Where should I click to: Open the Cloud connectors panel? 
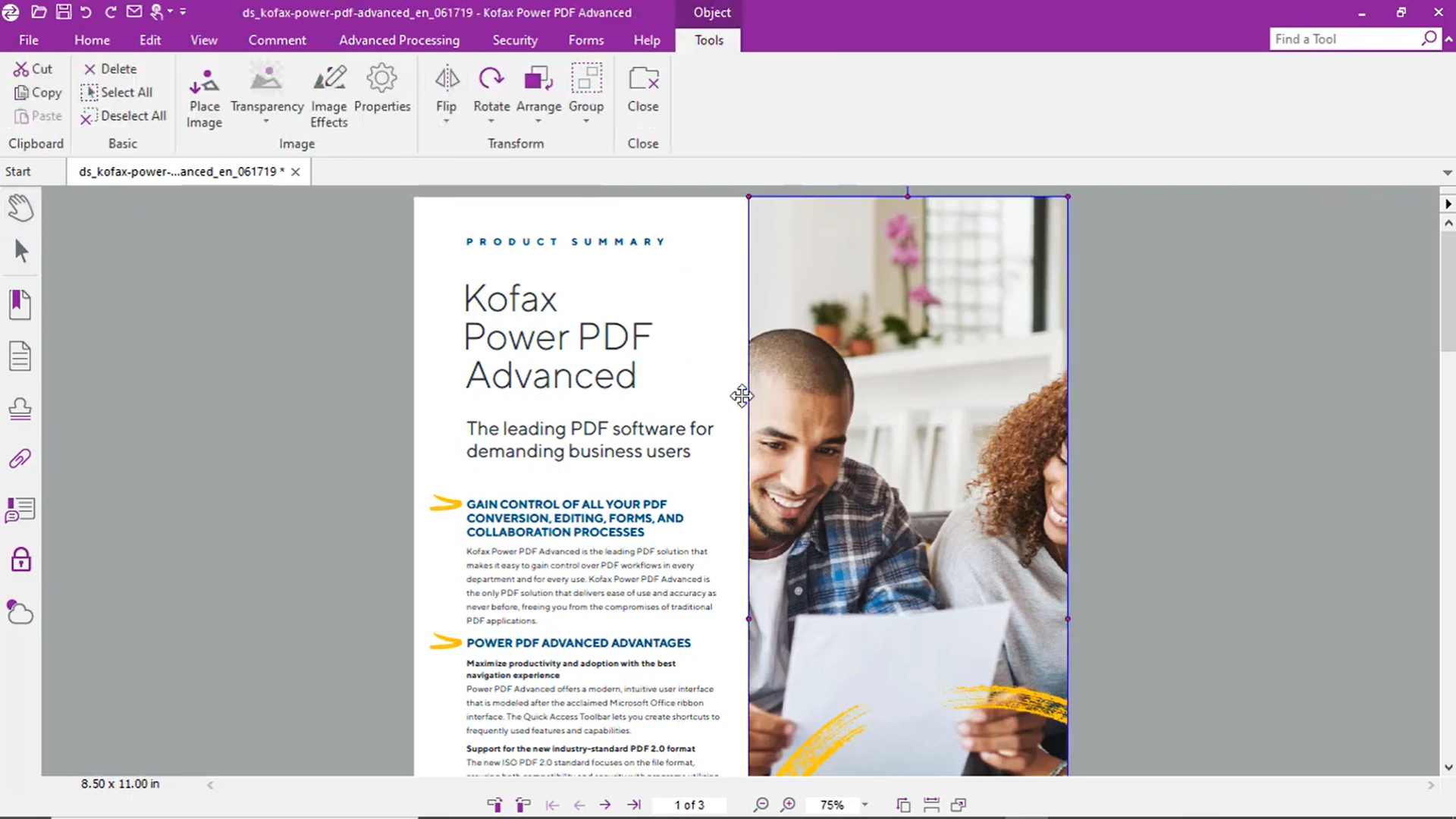click(20, 612)
